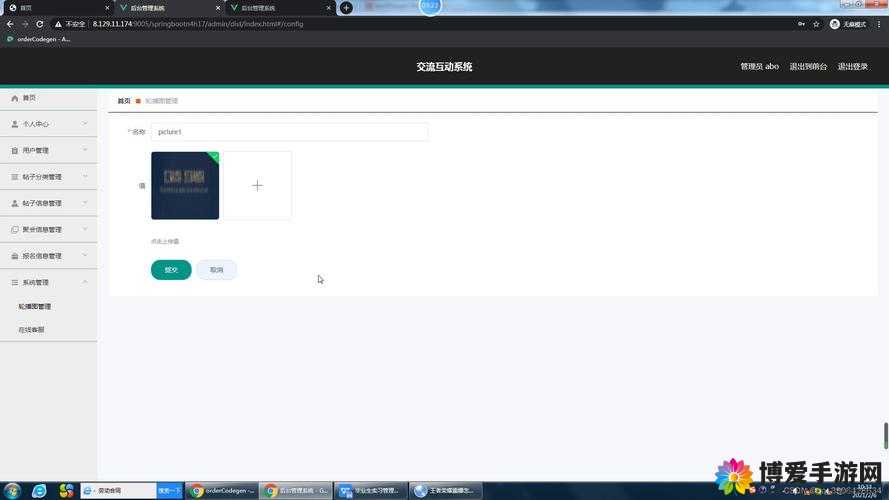Reload the page with the refresh icon

pyautogui.click(x=40, y=24)
